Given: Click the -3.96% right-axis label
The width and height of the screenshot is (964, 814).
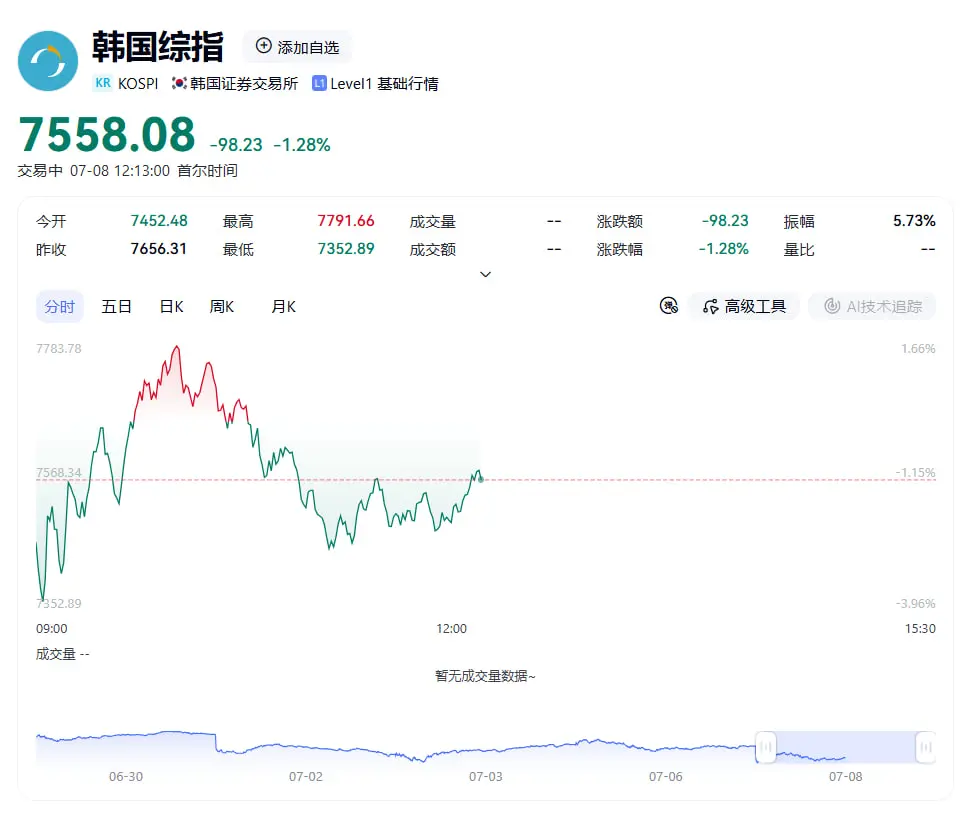Looking at the screenshot, I should 915,603.
